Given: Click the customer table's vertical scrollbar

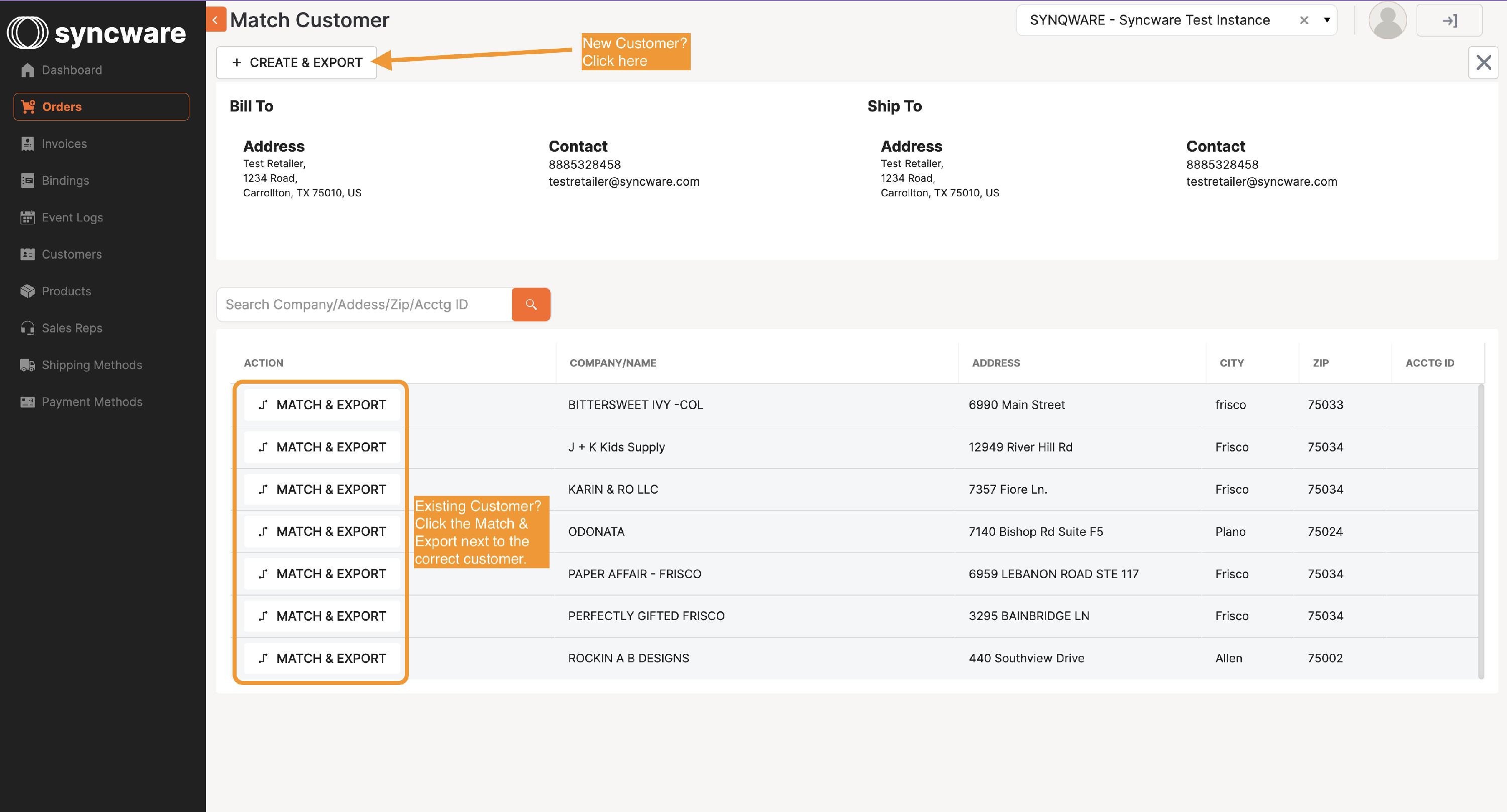Looking at the screenshot, I should tap(1481, 531).
